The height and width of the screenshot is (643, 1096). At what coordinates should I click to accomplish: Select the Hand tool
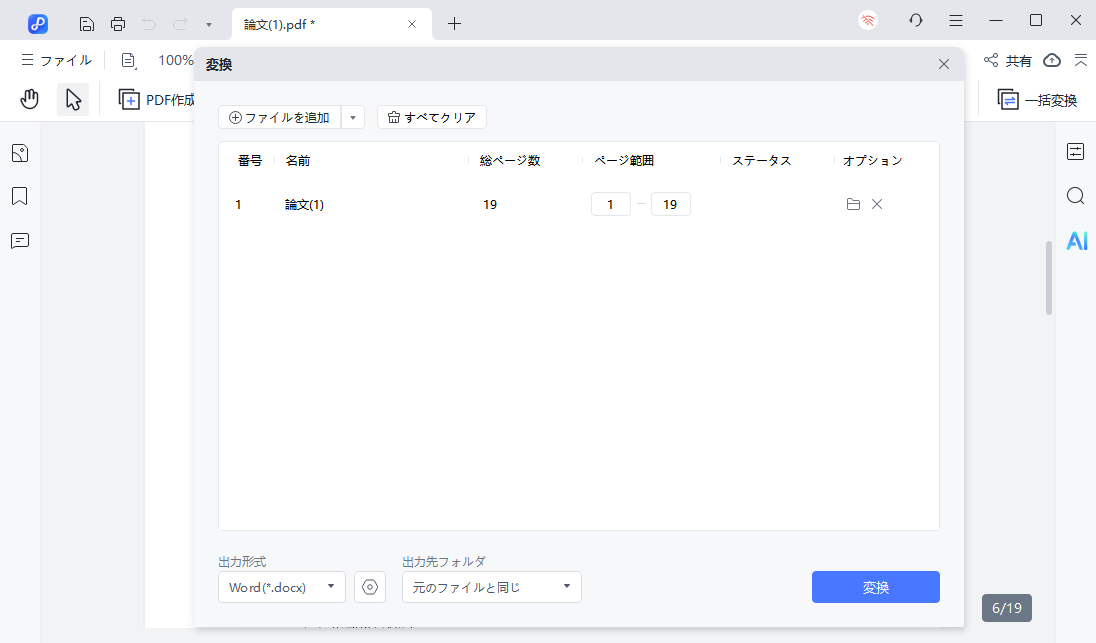click(x=29, y=98)
